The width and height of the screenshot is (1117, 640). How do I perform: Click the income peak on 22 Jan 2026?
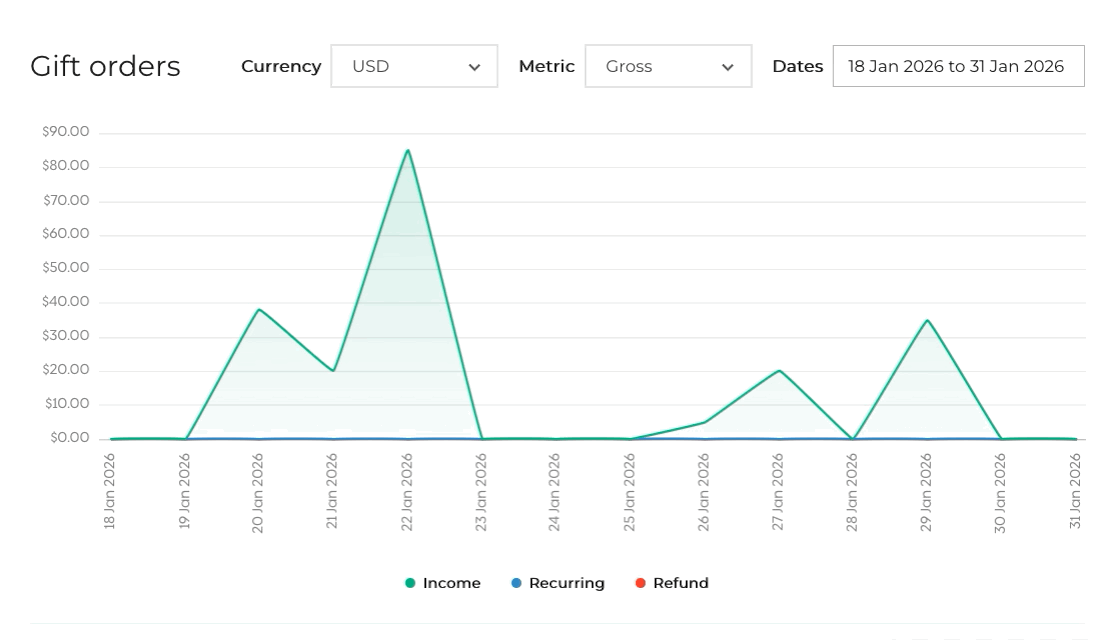407,151
